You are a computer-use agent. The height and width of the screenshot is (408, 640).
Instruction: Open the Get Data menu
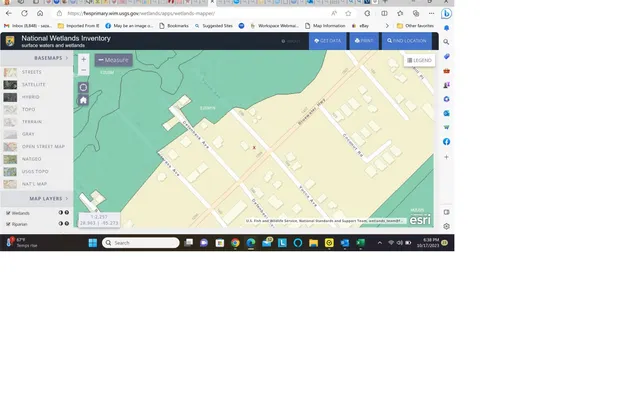[x=327, y=41]
